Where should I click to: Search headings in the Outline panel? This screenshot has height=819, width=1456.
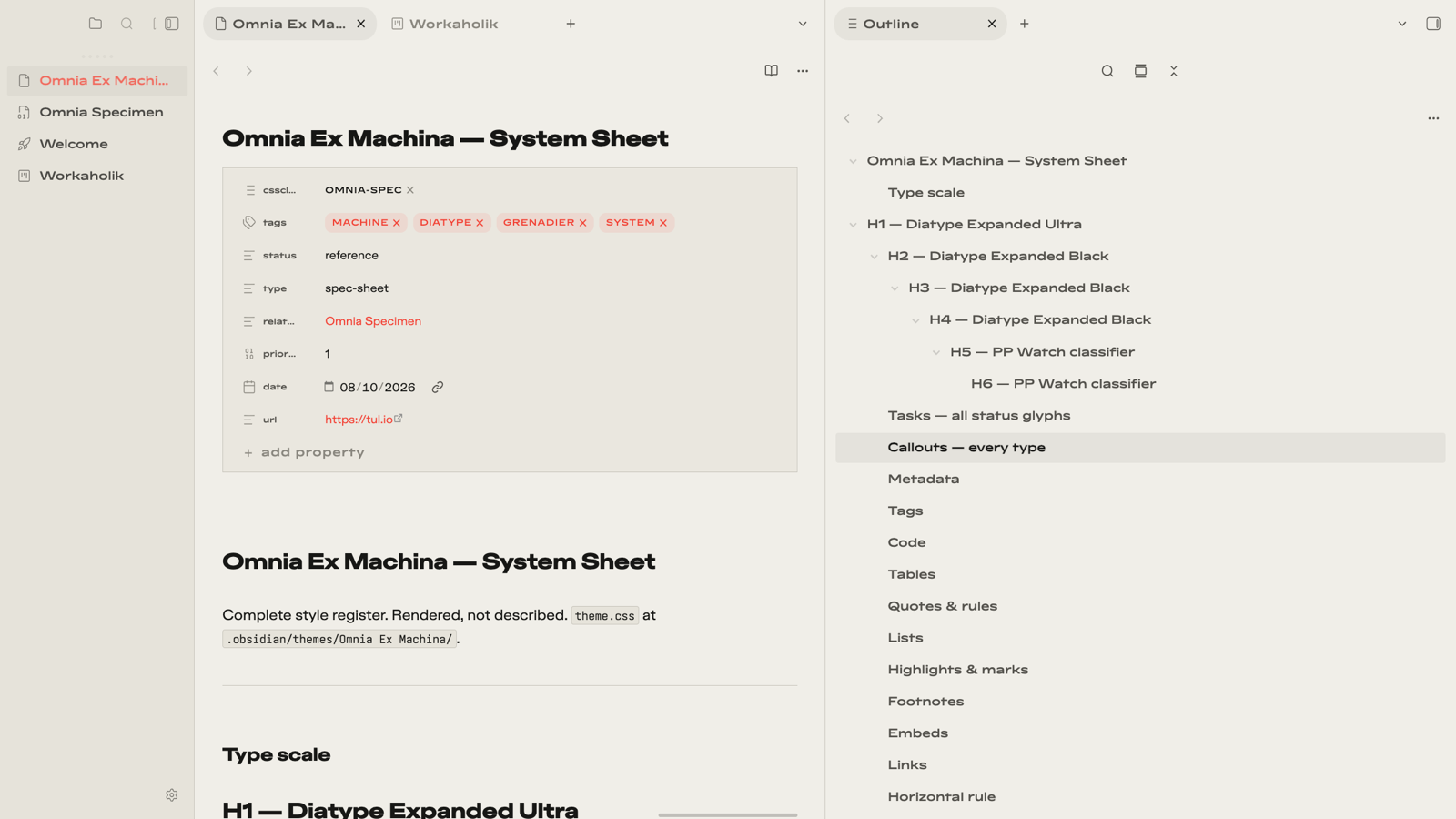point(1107,71)
